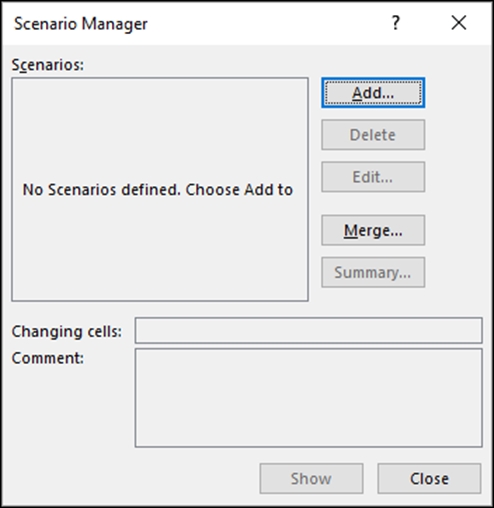This screenshot has height=508, width=494.
Task: Click into the Comment text box
Action: pos(309,398)
